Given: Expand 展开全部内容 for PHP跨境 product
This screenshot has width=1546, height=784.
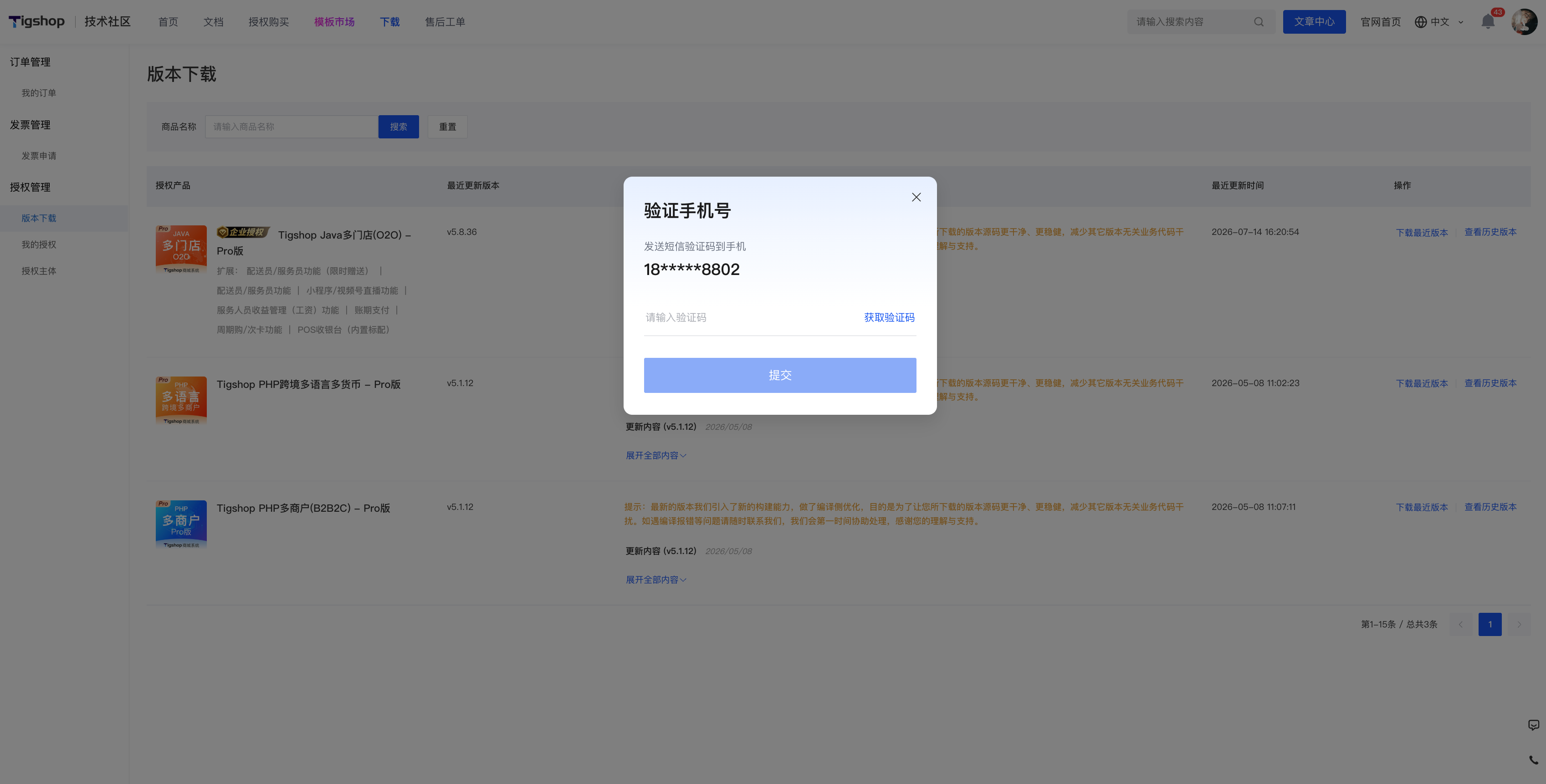Looking at the screenshot, I should click(x=655, y=456).
